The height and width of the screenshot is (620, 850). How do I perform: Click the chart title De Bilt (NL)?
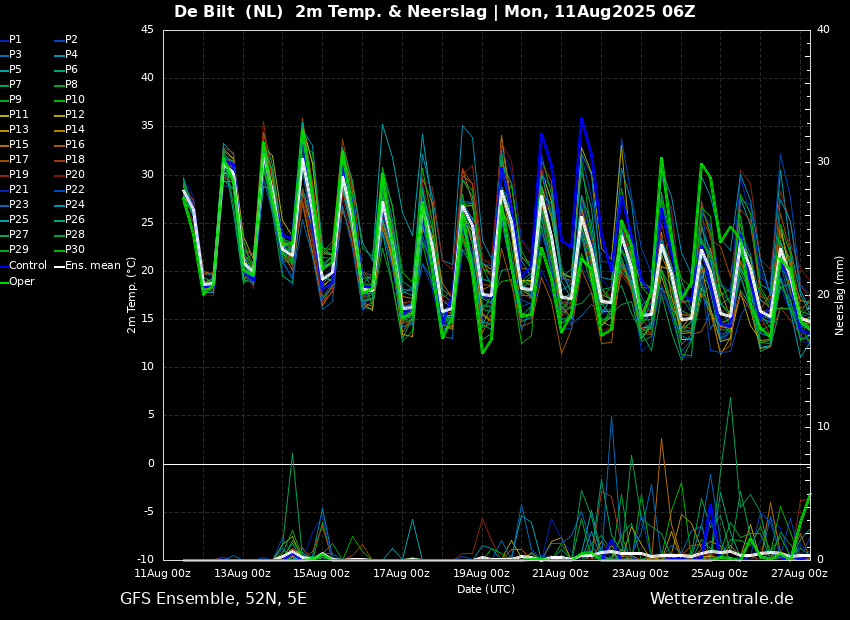pos(228,11)
